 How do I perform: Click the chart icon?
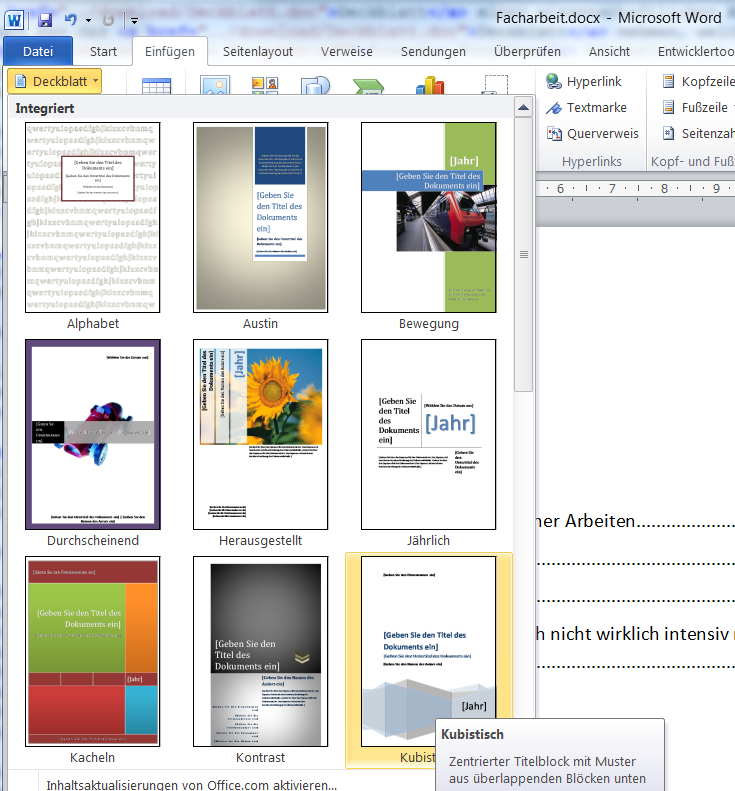(x=430, y=85)
